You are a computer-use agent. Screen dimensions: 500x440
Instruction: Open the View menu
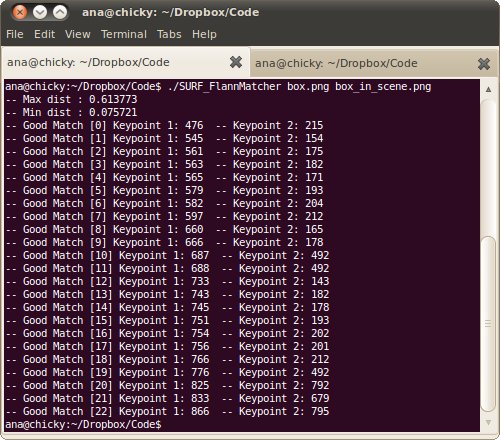[x=78, y=34]
